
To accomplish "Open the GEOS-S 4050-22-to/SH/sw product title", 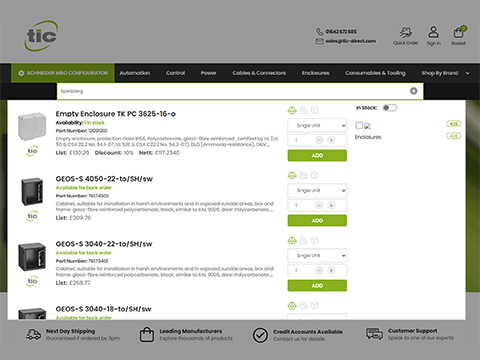I will pos(104,179).
